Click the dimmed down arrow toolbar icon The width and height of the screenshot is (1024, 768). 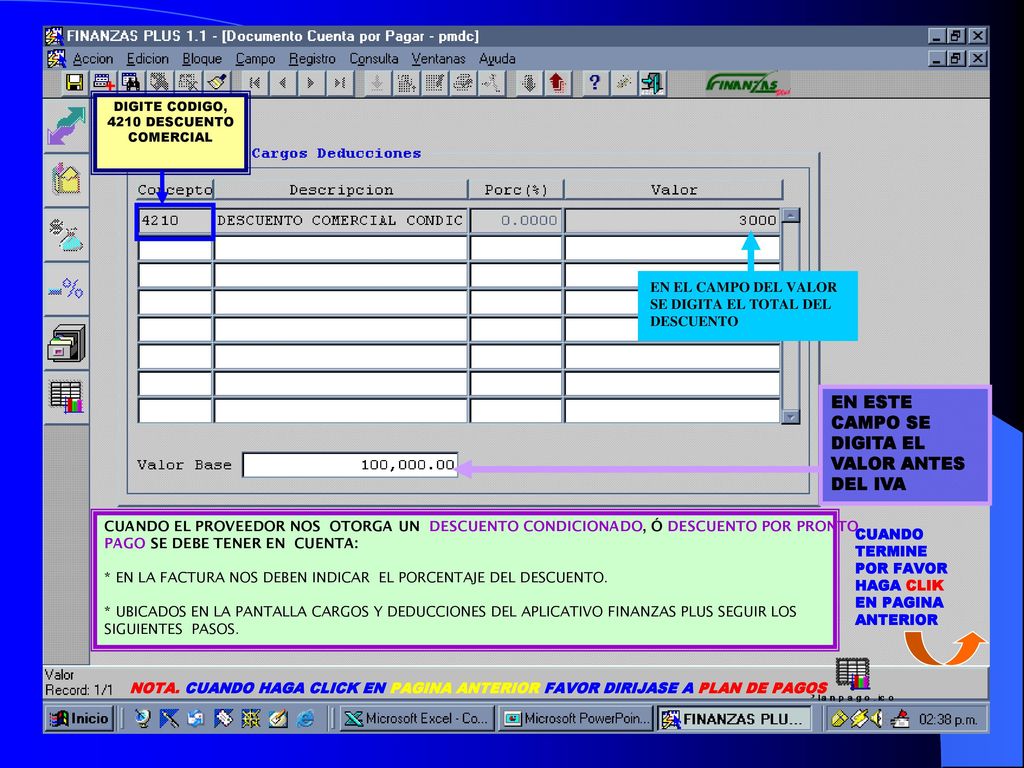[x=377, y=83]
